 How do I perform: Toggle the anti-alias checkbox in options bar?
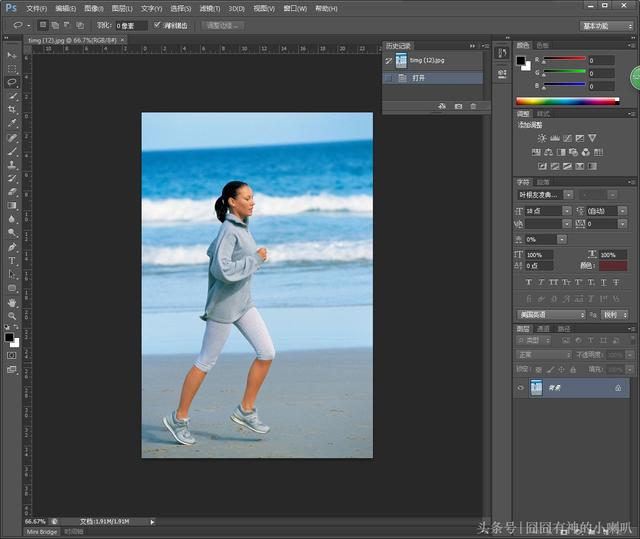pos(157,25)
